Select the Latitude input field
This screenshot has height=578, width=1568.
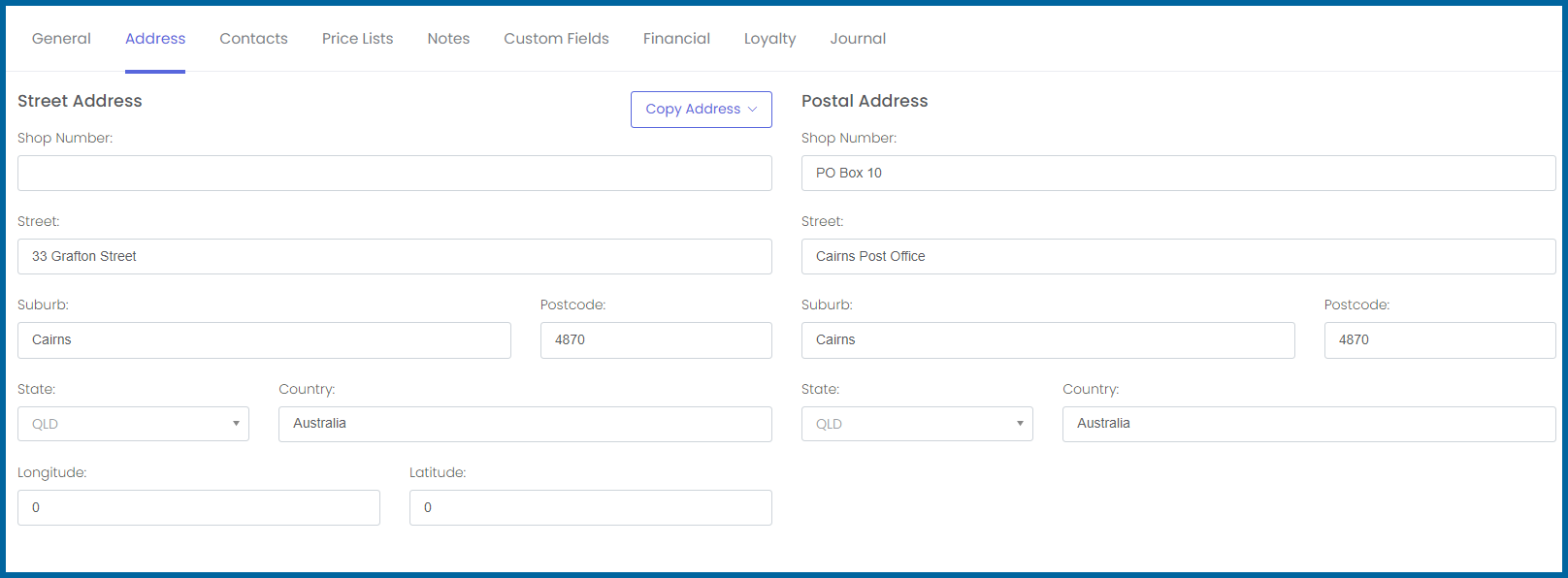pos(591,508)
